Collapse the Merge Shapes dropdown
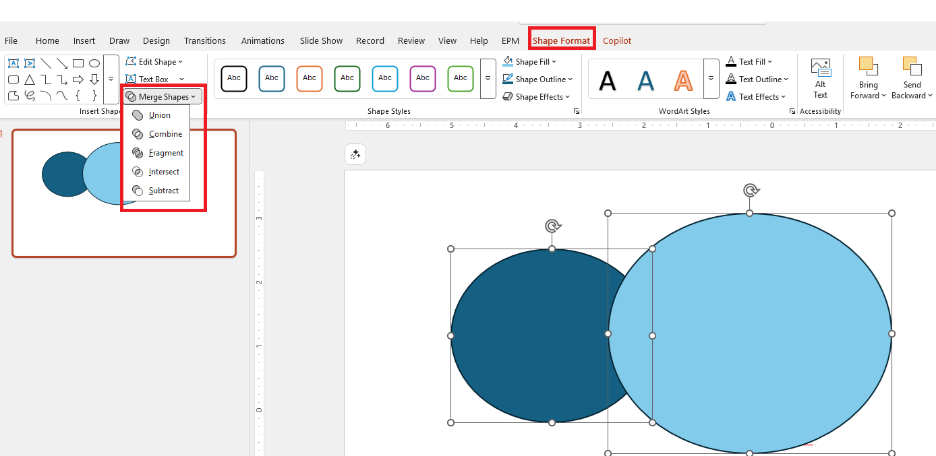This screenshot has height=456, width=936. tap(162, 97)
